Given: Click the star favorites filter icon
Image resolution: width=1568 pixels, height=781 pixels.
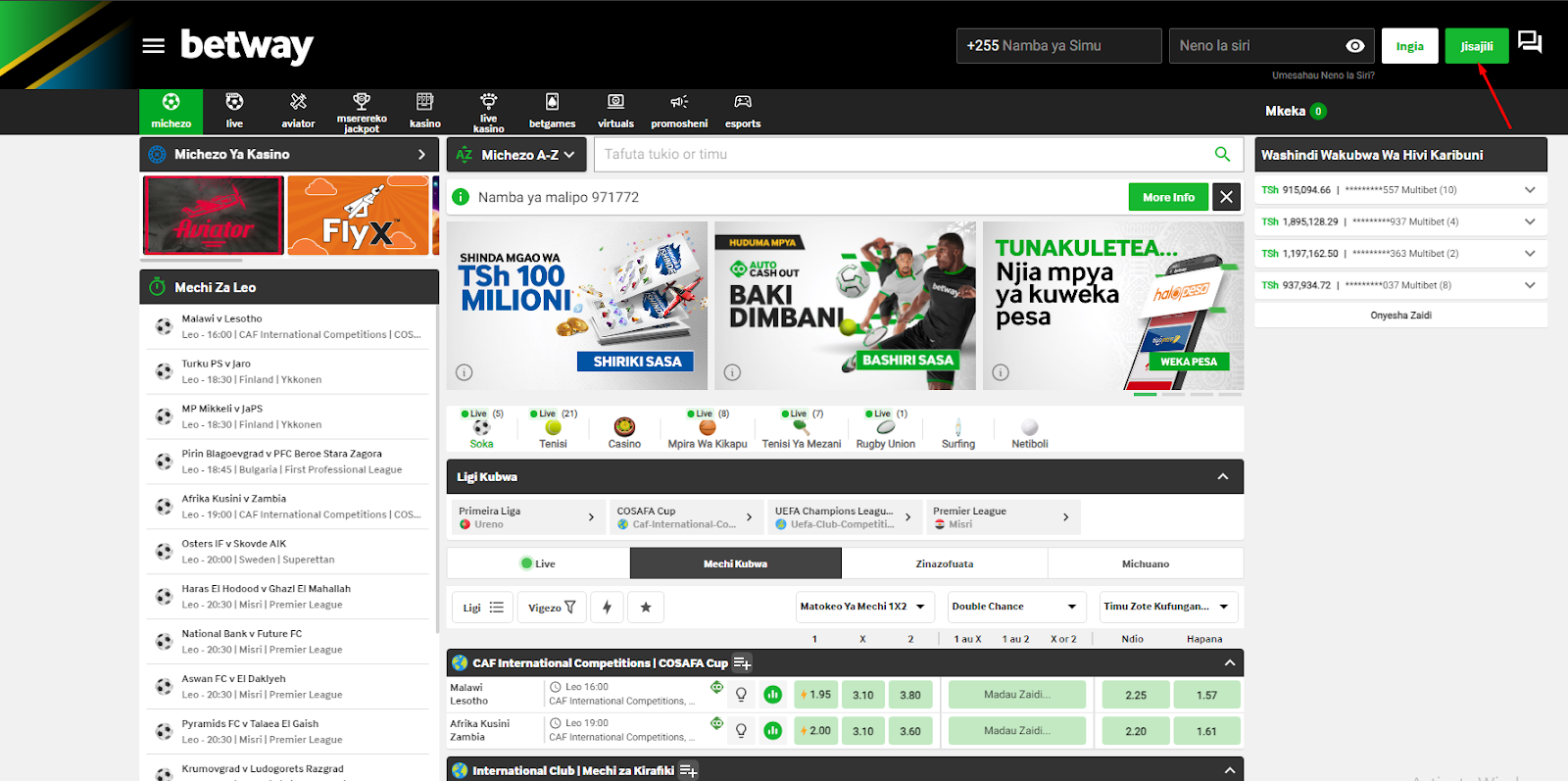Looking at the screenshot, I should pos(645,608).
